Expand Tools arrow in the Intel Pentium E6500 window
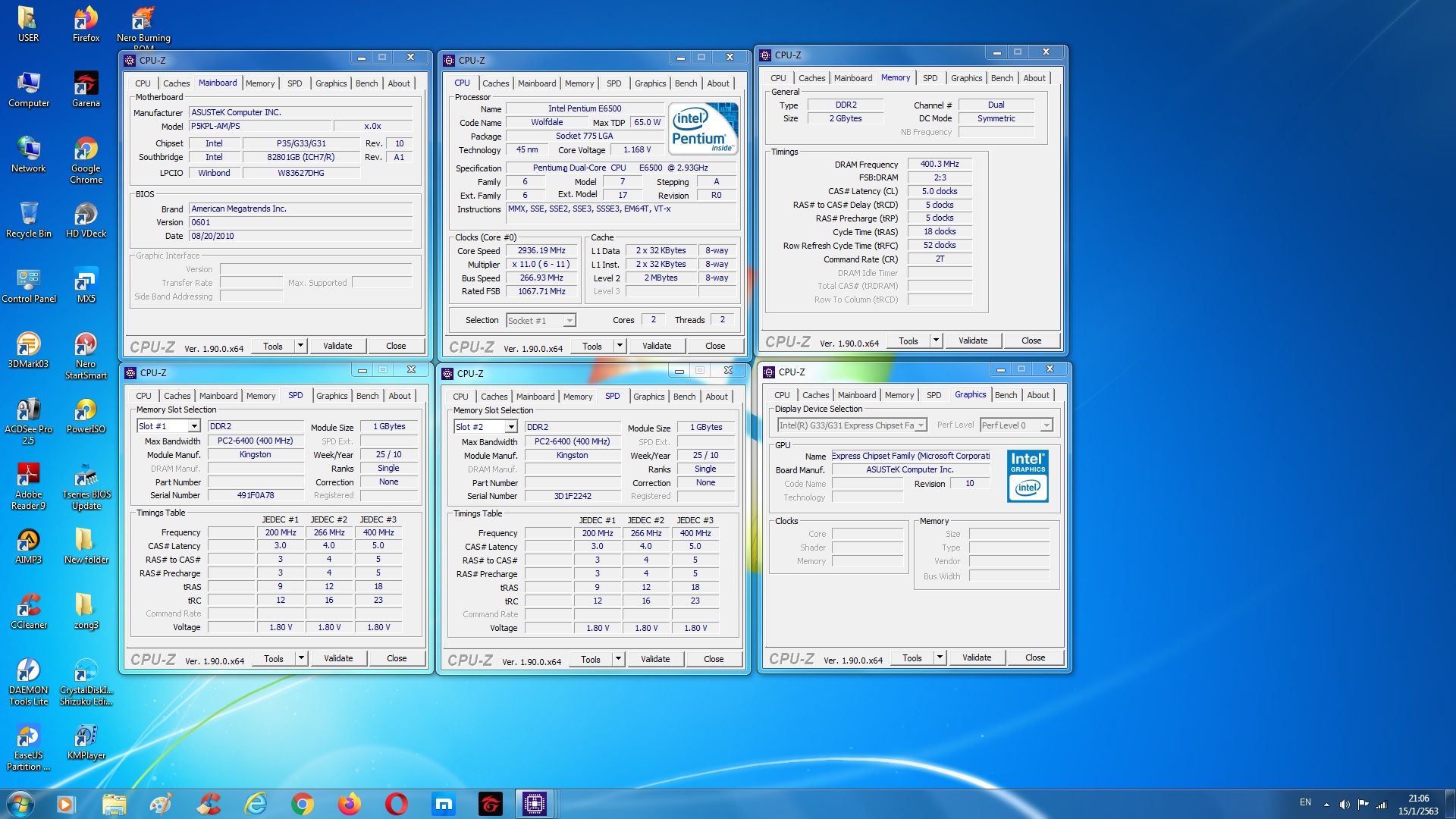 [620, 346]
